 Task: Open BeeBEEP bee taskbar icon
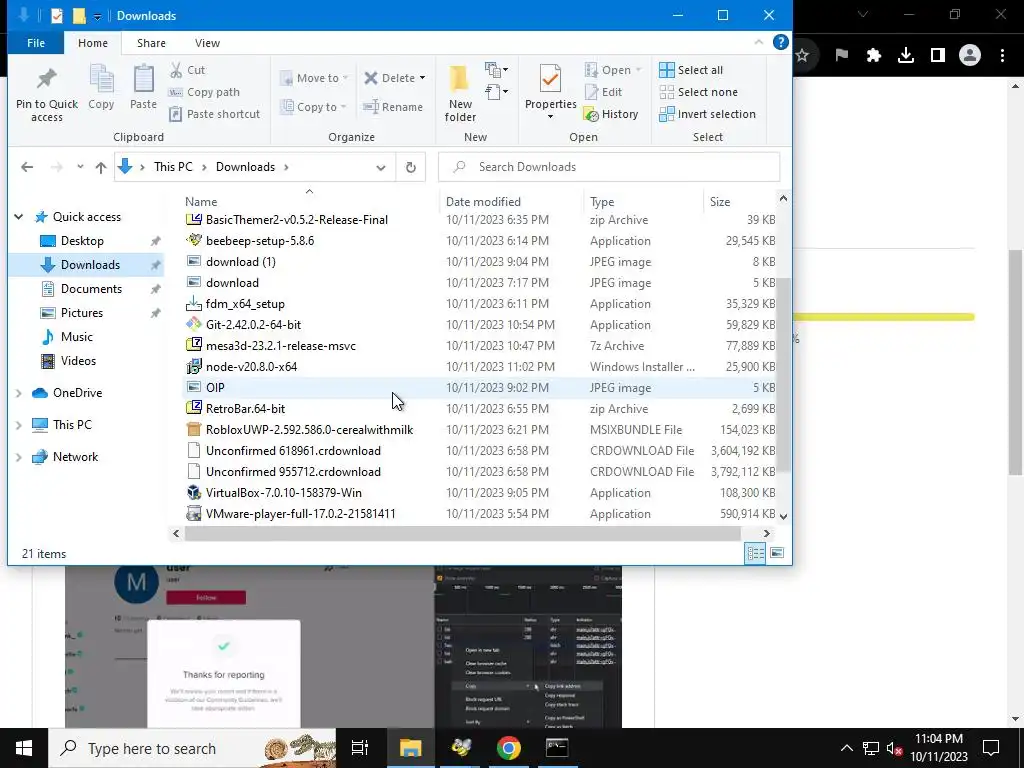tap(460, 748)
